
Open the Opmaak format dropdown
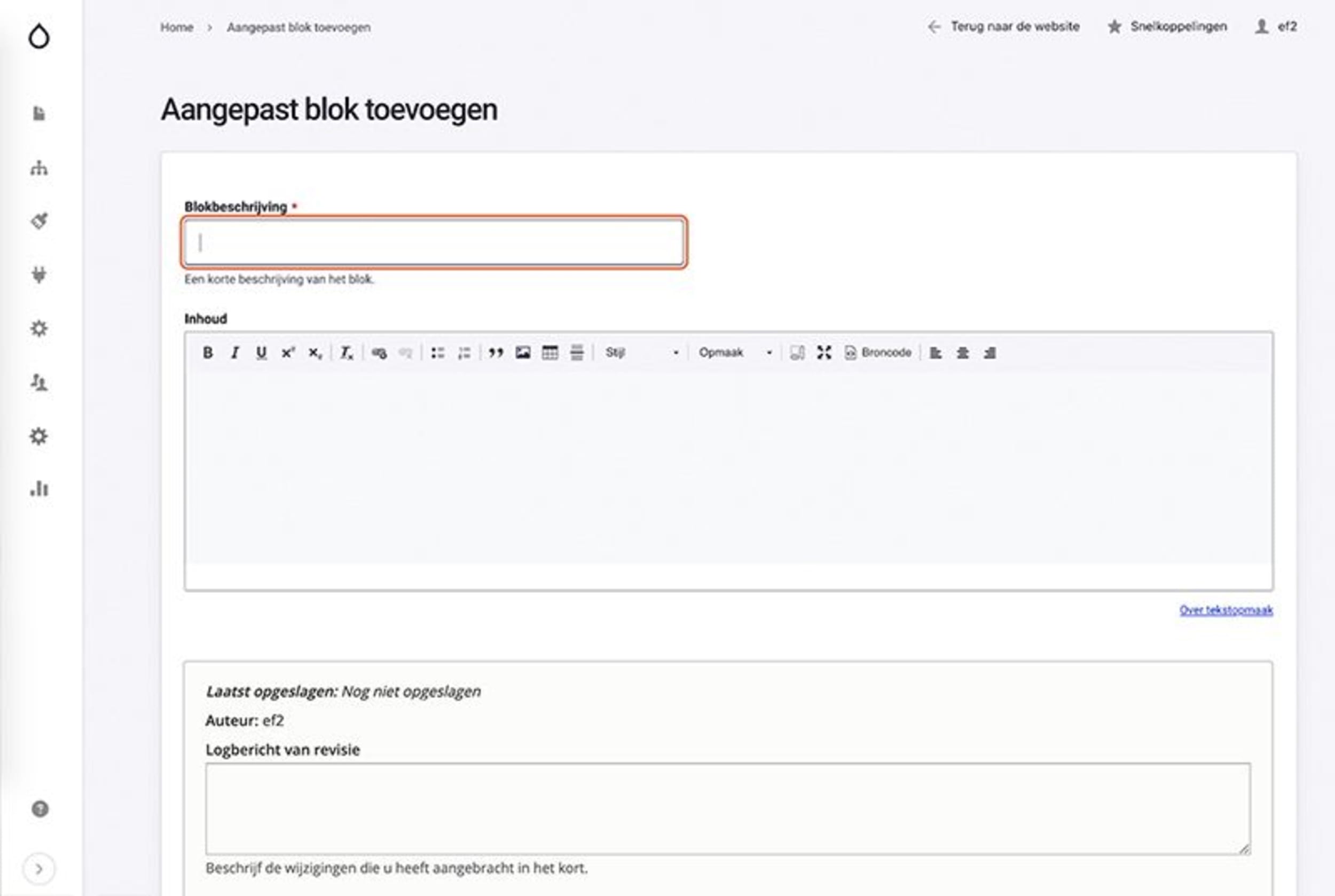(x=735, y=352)
